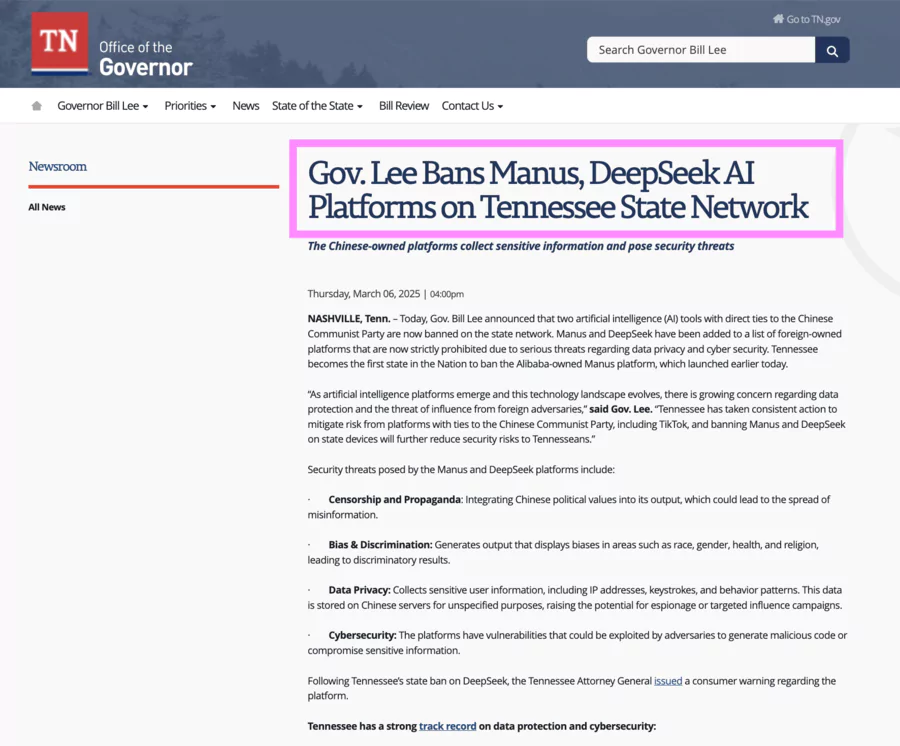
Task: Open the Bill Review navigation item
Action: tap(404, 105)
